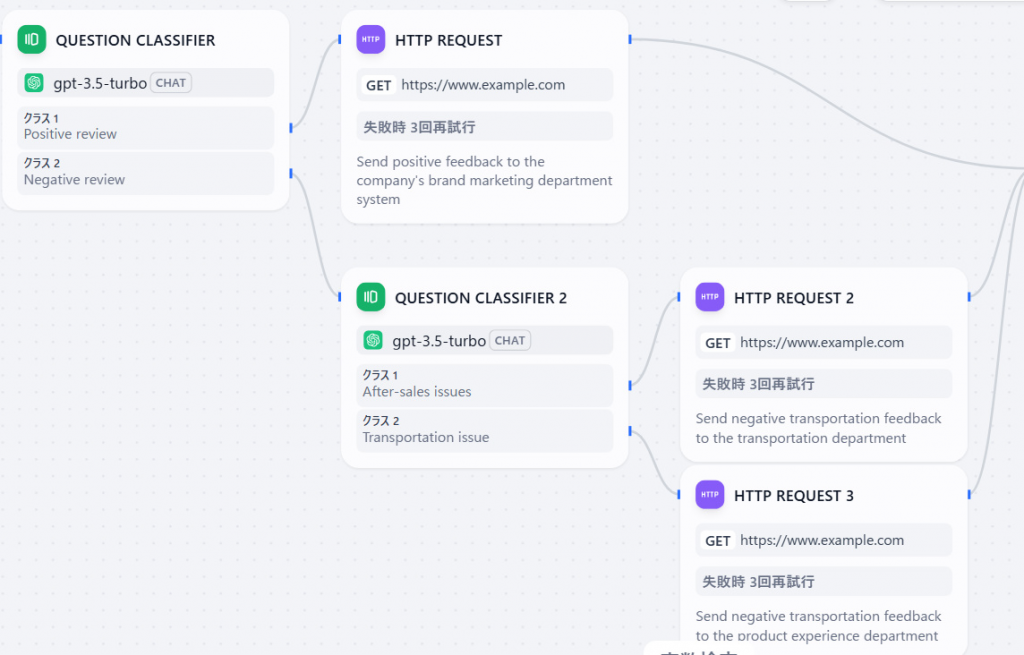This screenshot has height=655, width=1024.
Task: Select the After-sales issues class
Action: [485, 385]
